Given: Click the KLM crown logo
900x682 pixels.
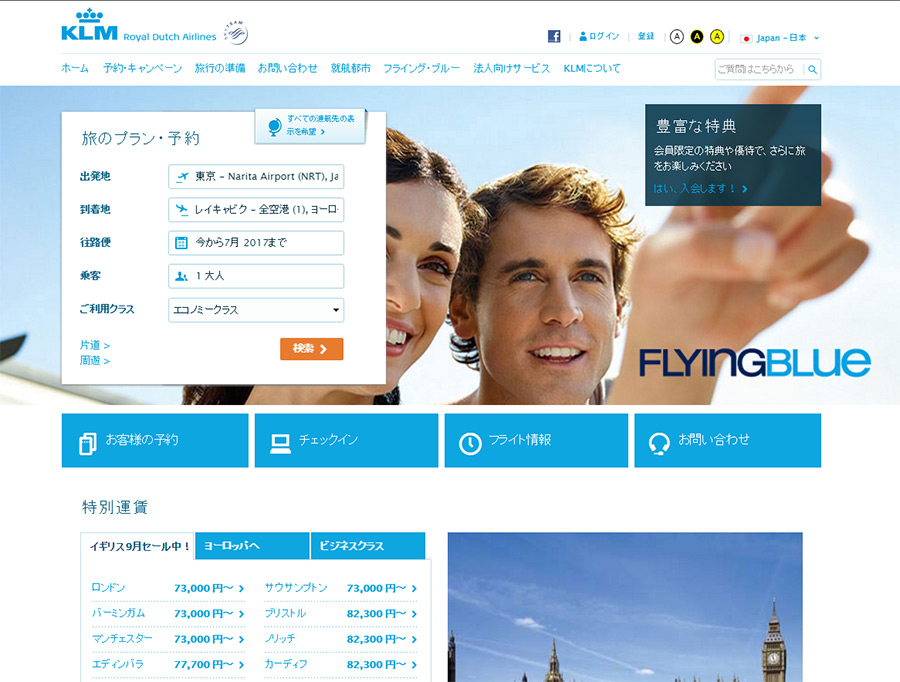Looking at the screenshot, I should [x=90, y=25].
